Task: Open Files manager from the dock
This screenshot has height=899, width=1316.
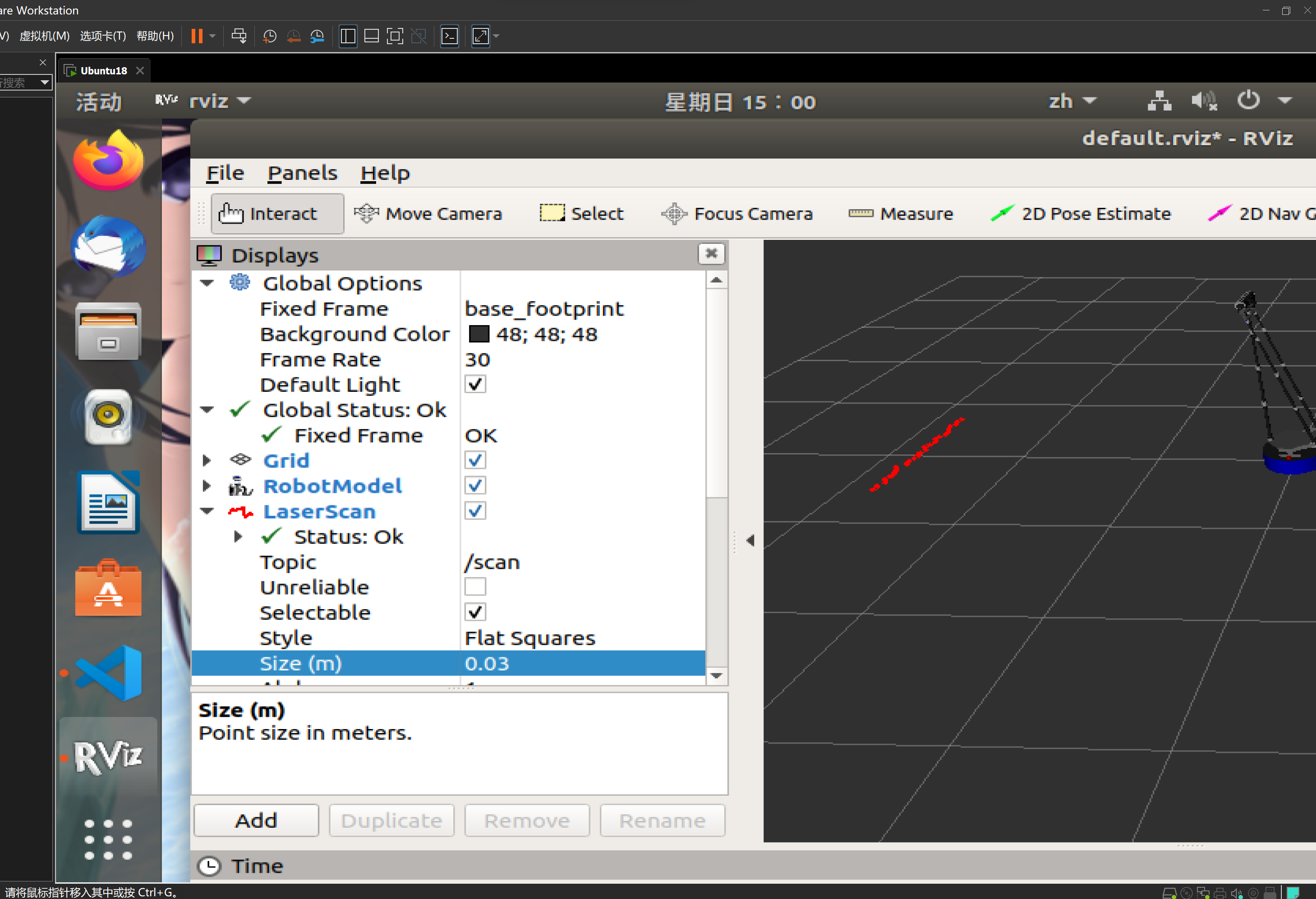Action: click(x=108, y=331)
